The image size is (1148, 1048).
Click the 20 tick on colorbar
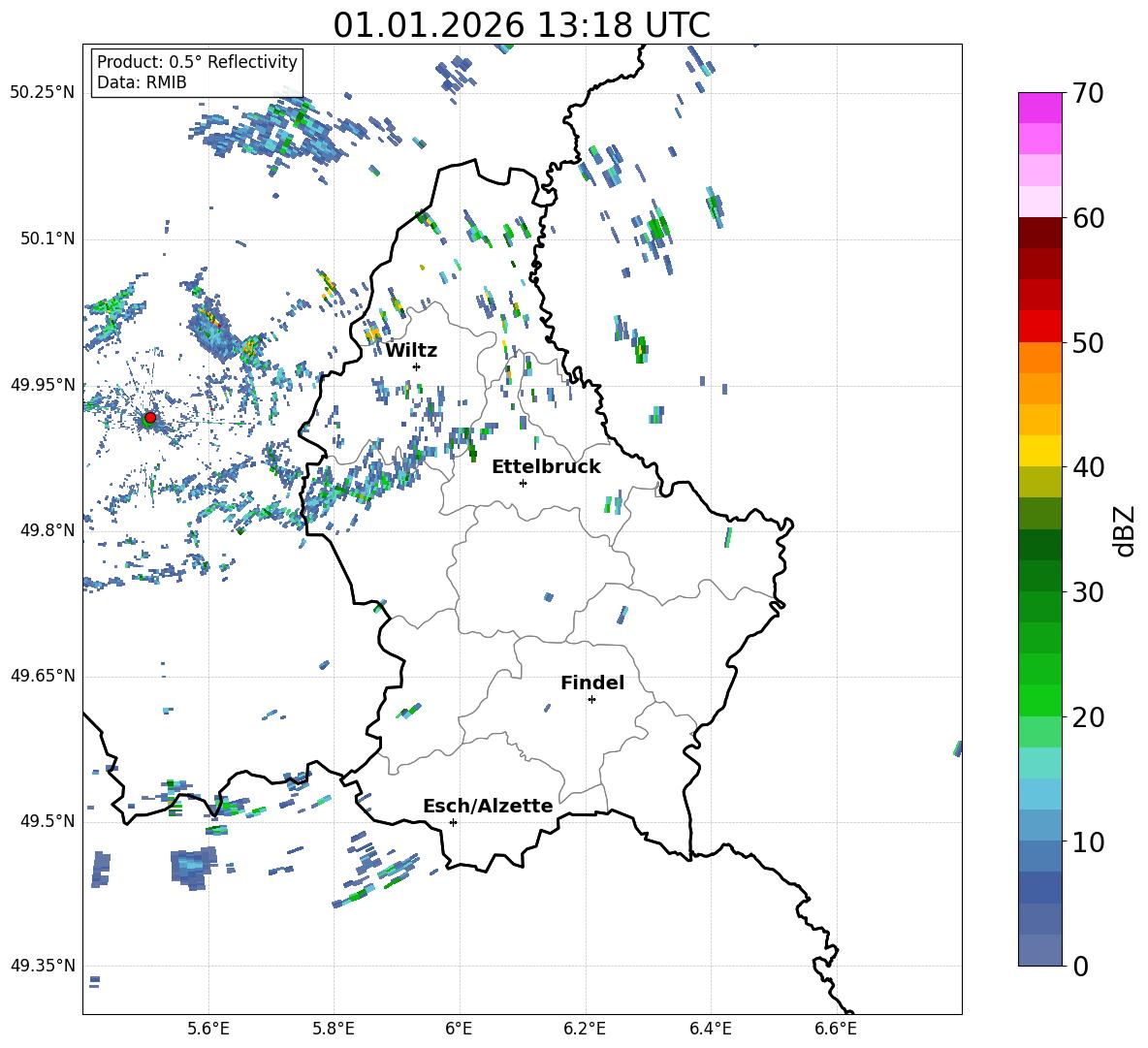[1087, 716]
